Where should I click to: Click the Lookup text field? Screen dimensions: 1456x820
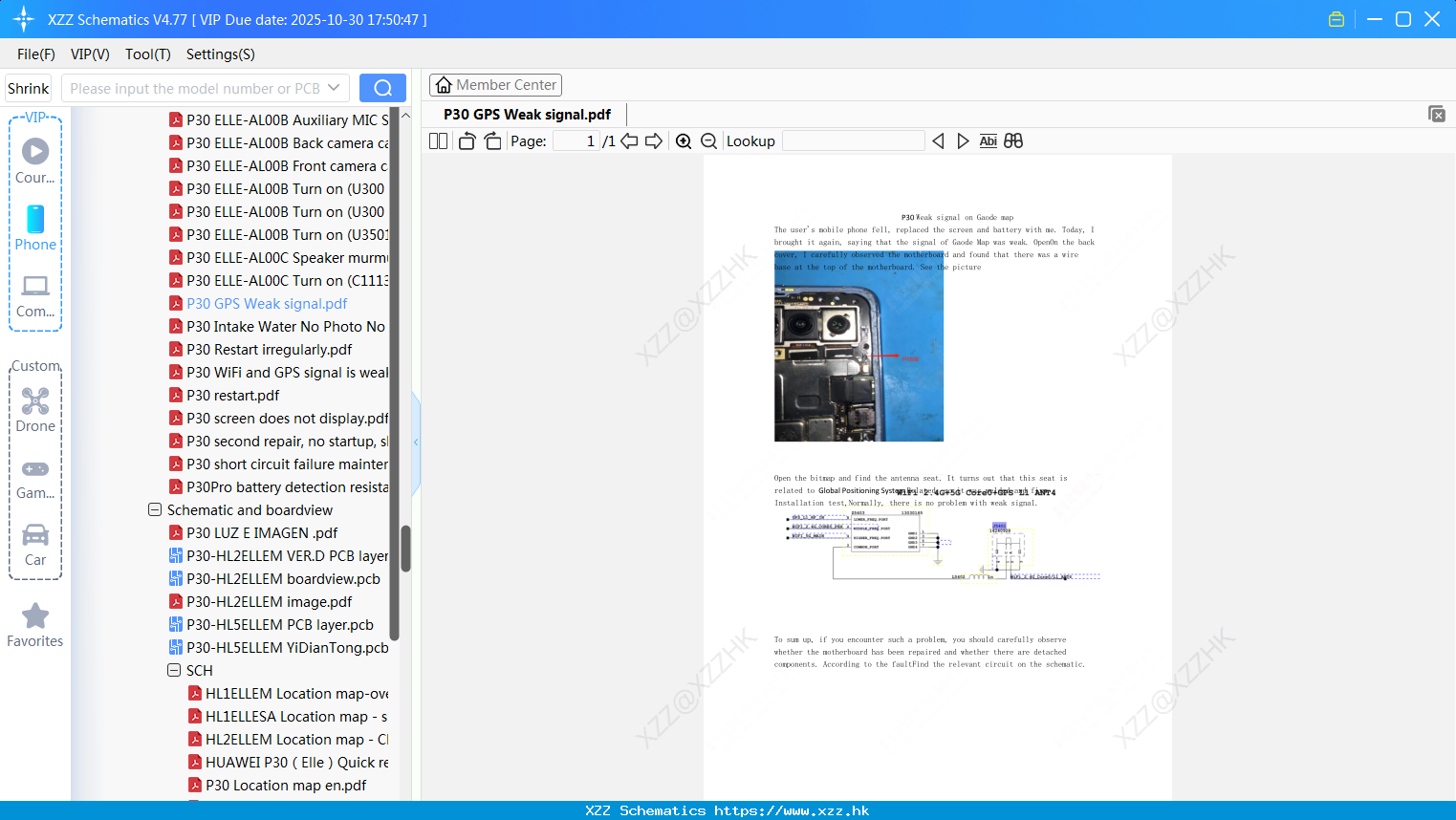[x=854, y=141]
